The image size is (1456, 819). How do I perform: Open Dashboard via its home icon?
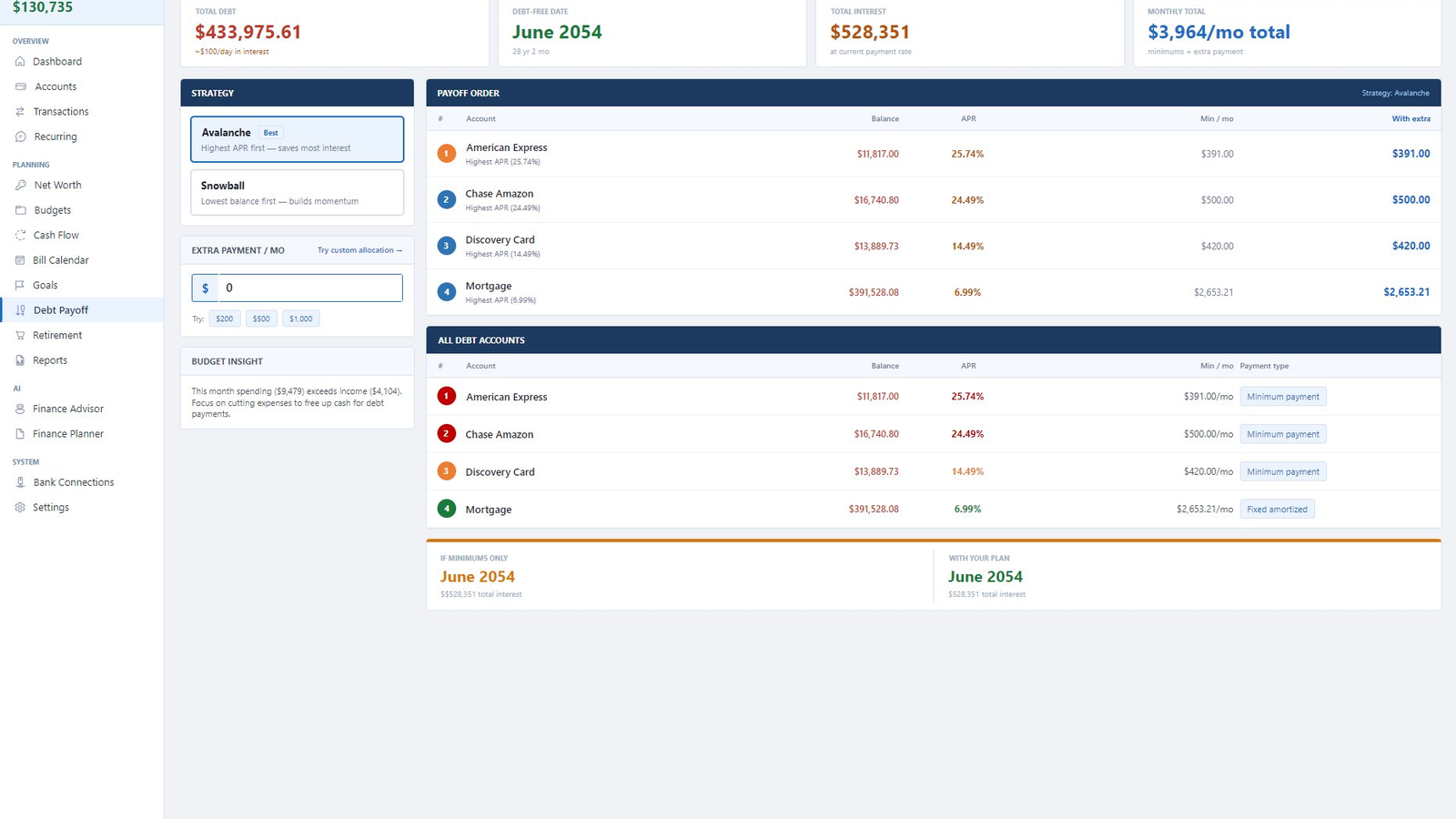point(20,62)
